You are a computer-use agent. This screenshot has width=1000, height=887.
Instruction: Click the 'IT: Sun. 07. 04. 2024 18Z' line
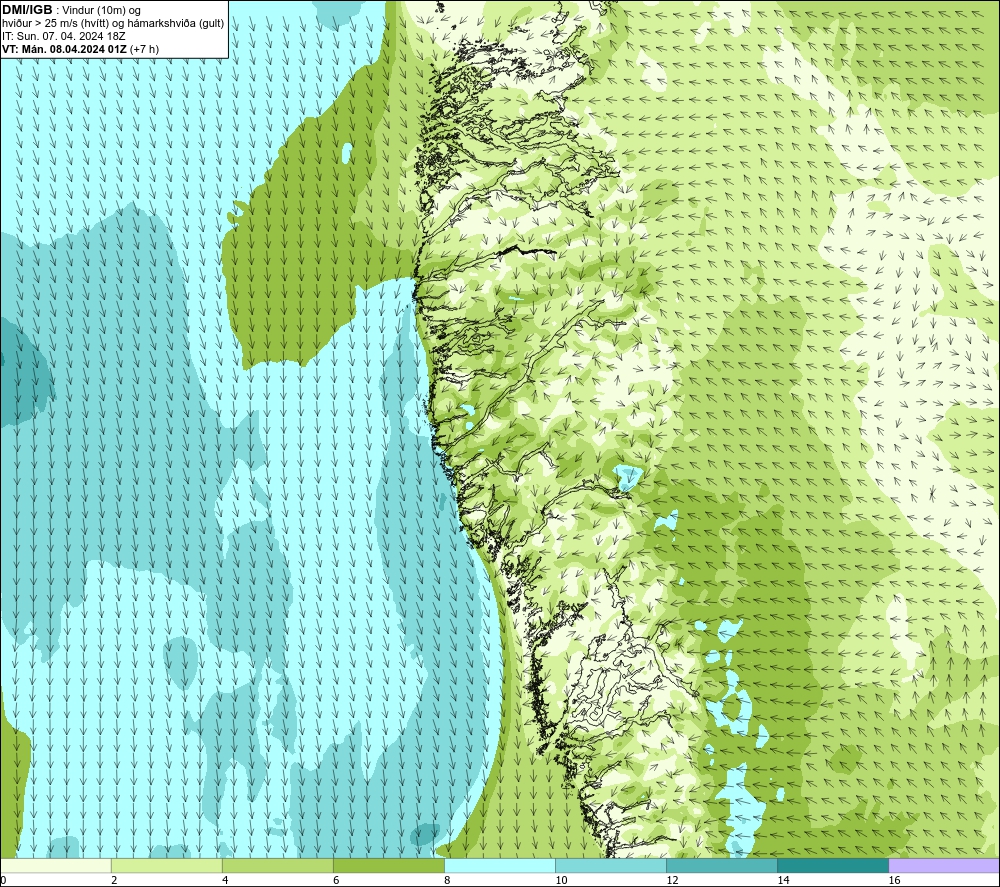(63, 36)
